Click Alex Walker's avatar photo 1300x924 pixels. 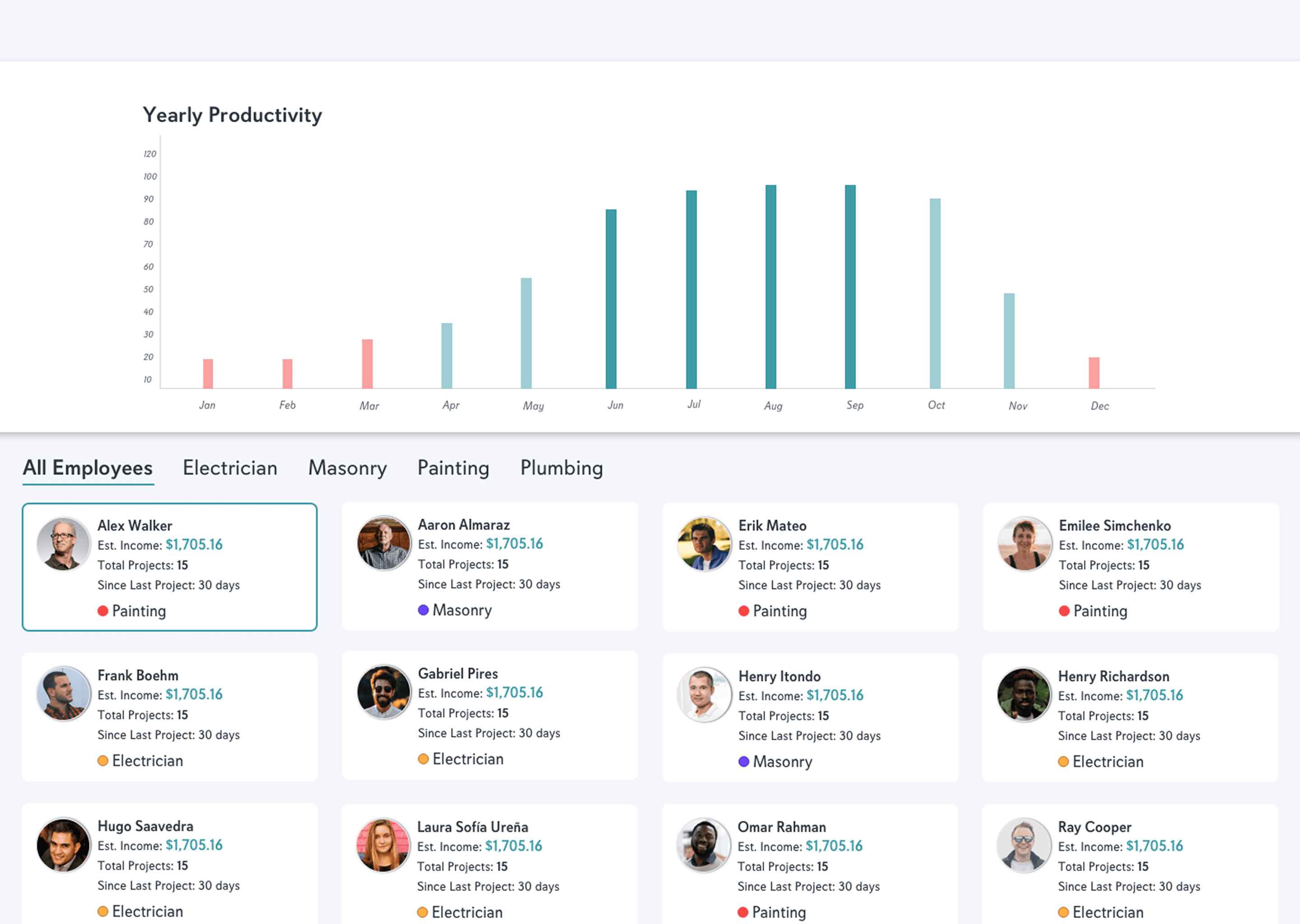(x=63, y=543)
